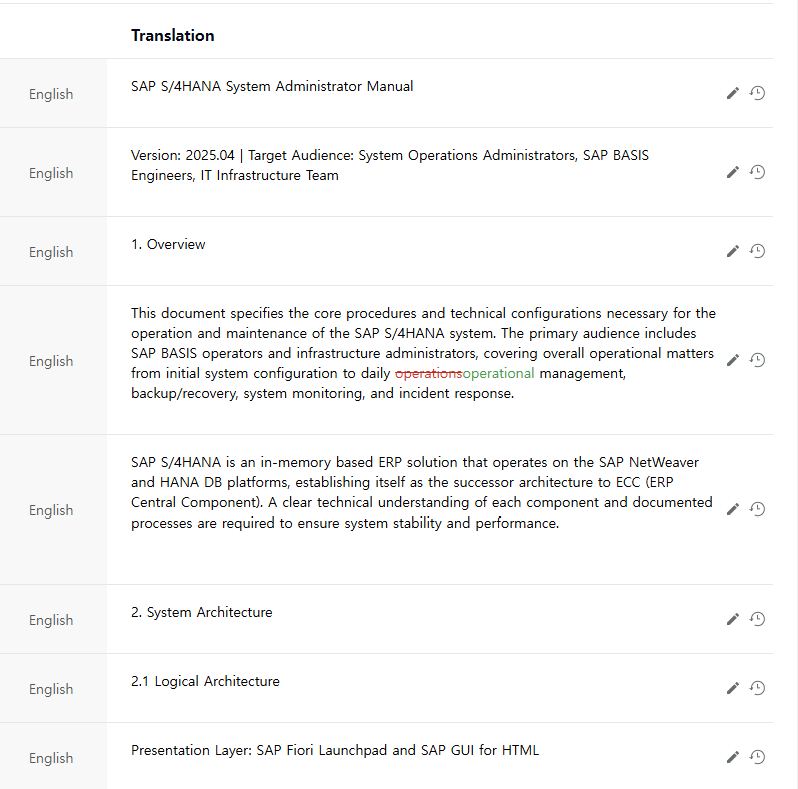Edit the 'Presentation Layer' translation row
798x789 pixels.
pyautogui.click(x=732, y=757)
